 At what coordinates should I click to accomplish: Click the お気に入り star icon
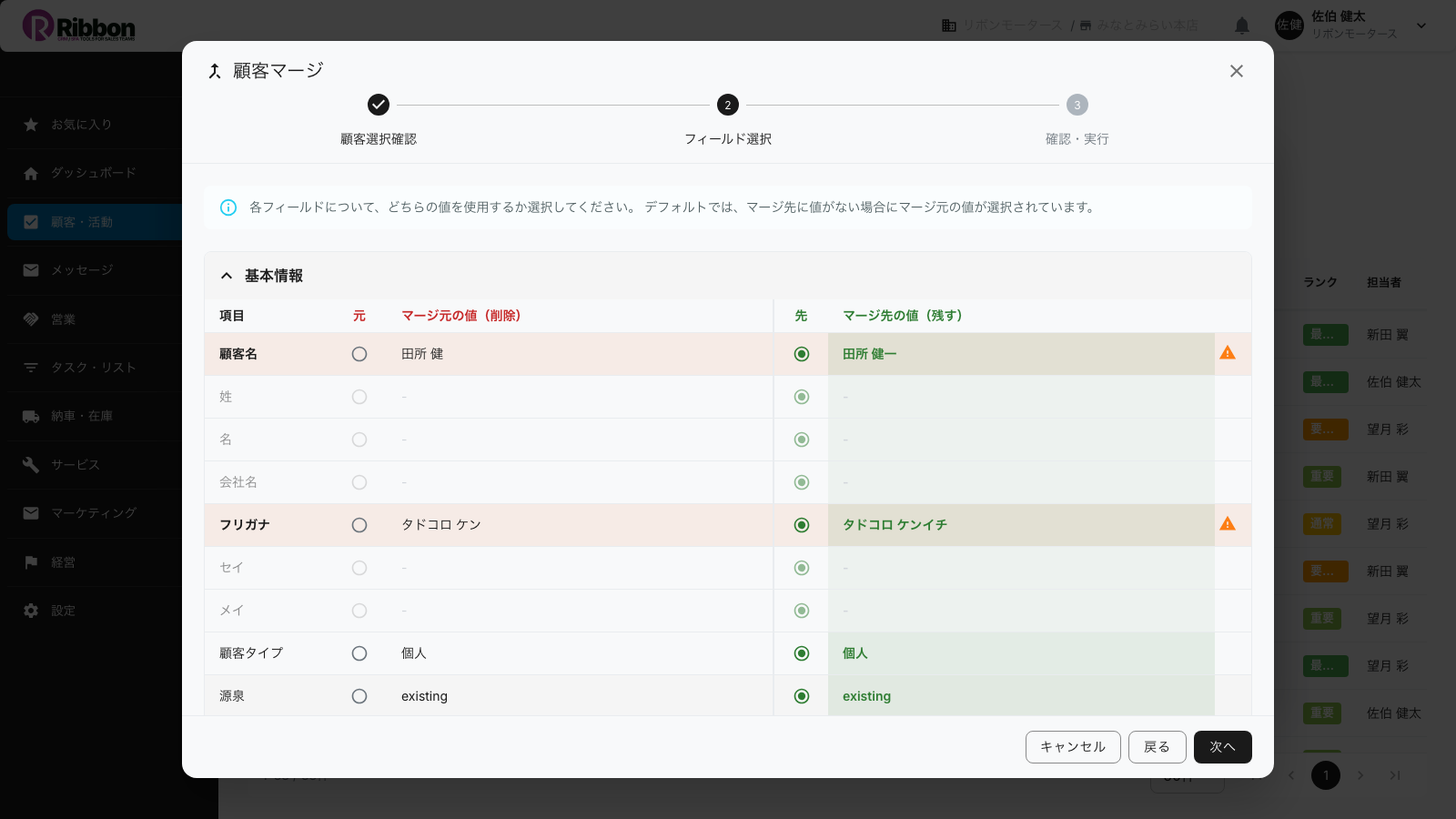coord(31,125)
